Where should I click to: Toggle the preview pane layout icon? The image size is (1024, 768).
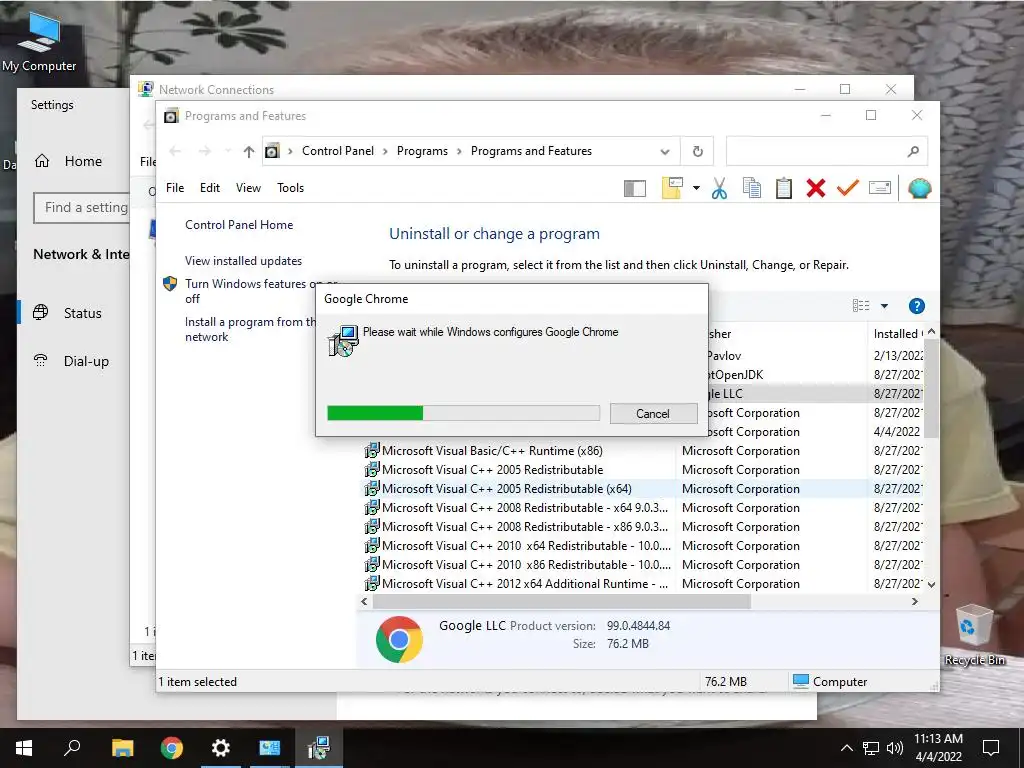click(x=635, y=189)
